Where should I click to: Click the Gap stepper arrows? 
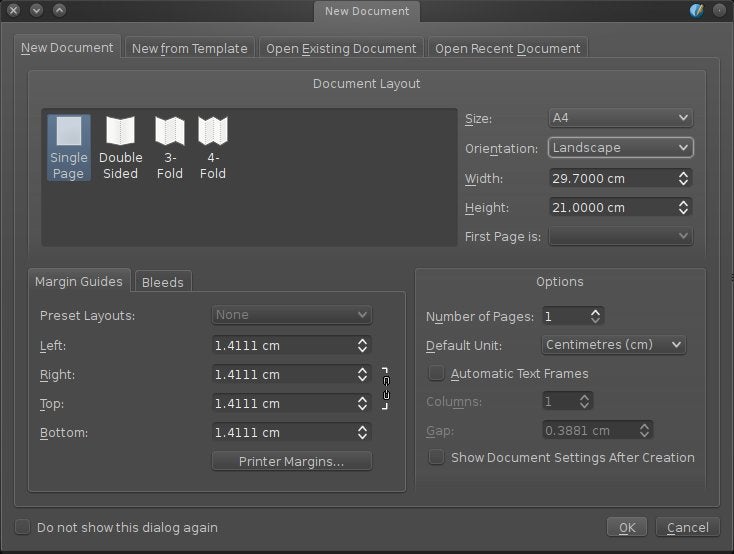click(x=645, y=430)
